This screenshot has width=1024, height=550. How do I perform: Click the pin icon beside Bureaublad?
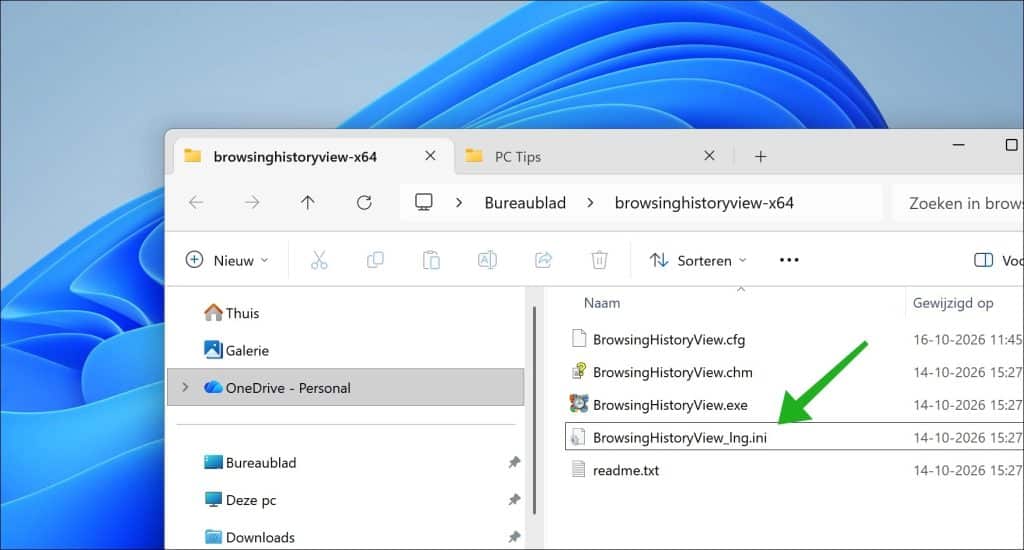tap(515, 462)
